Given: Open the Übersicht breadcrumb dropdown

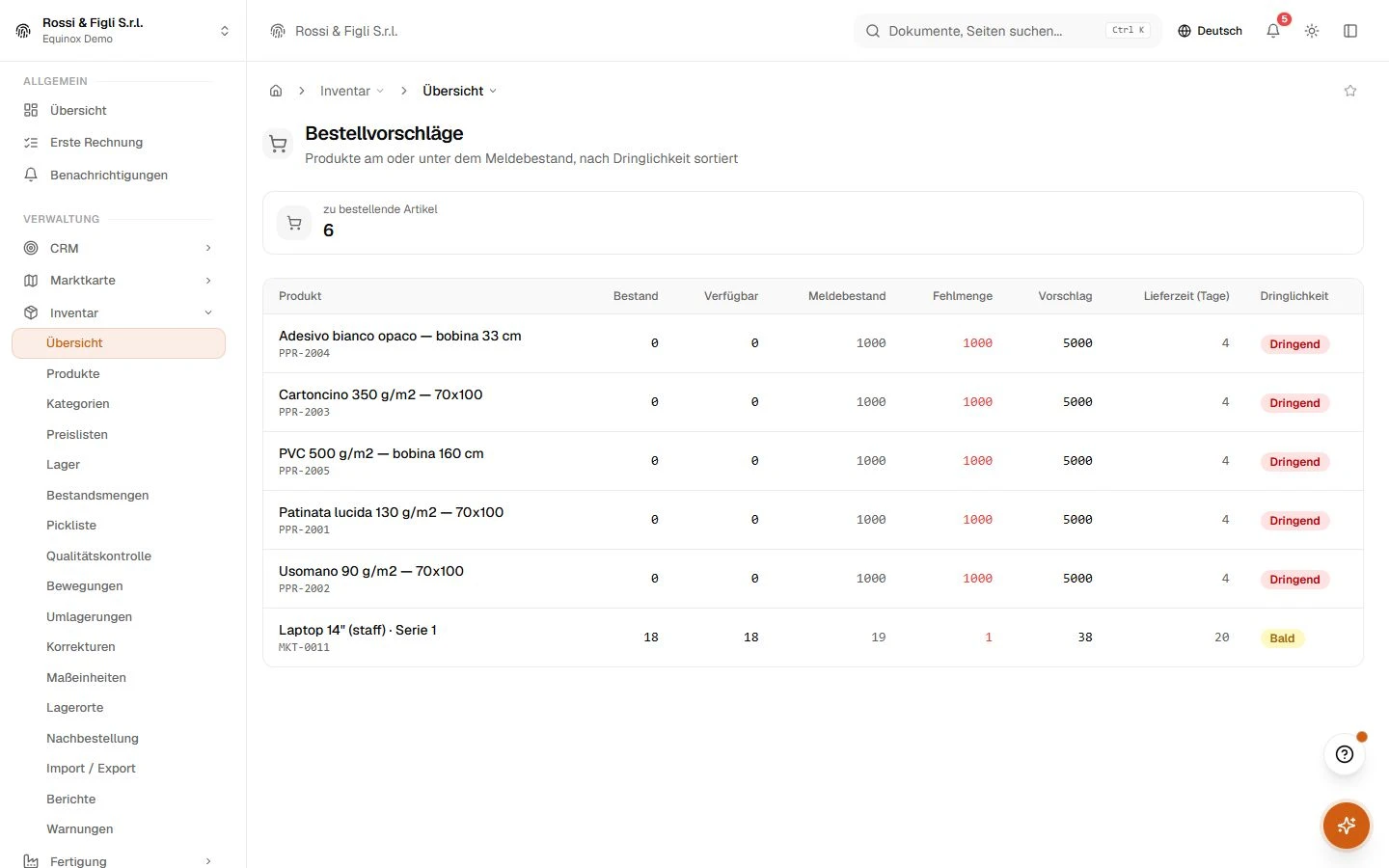Looking at the screenshot, I should (459, 91).
